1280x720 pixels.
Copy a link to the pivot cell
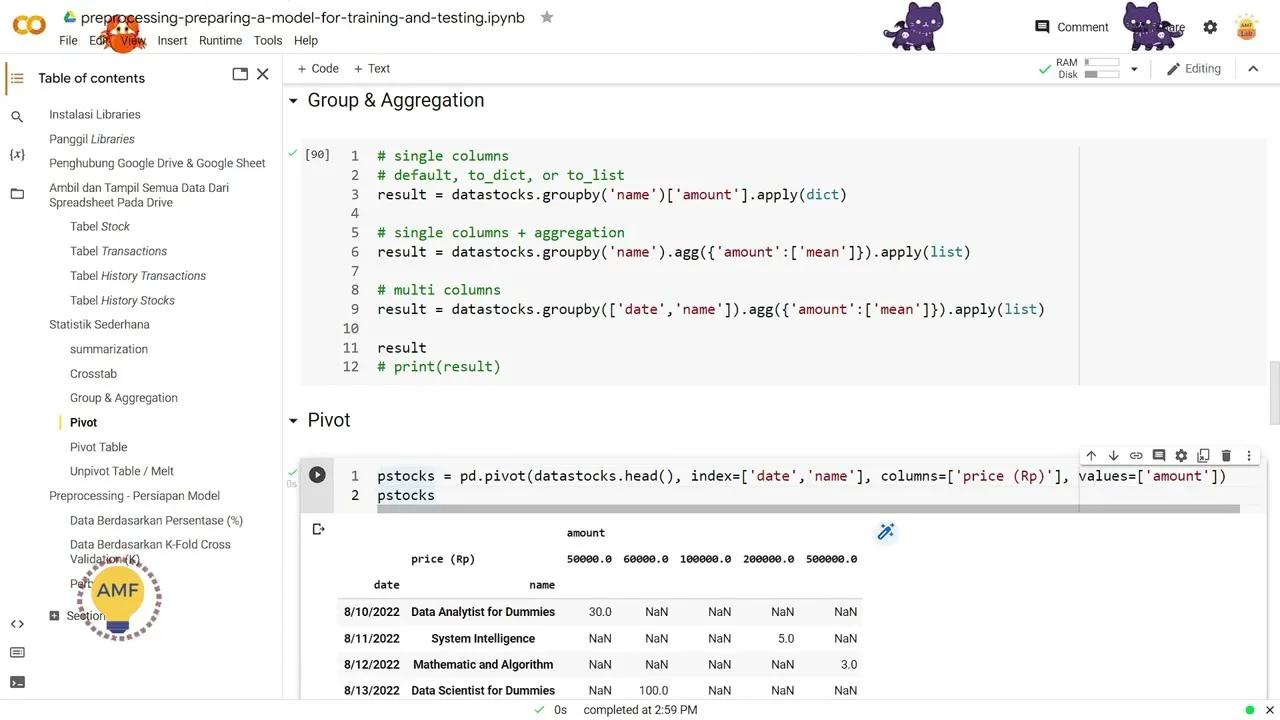(1136, 455)
